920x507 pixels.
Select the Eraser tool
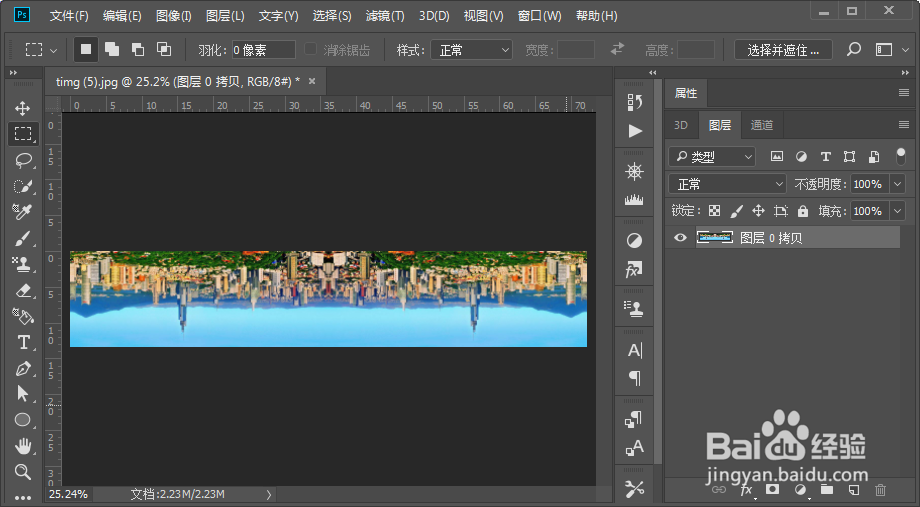[x=22, y=290]
